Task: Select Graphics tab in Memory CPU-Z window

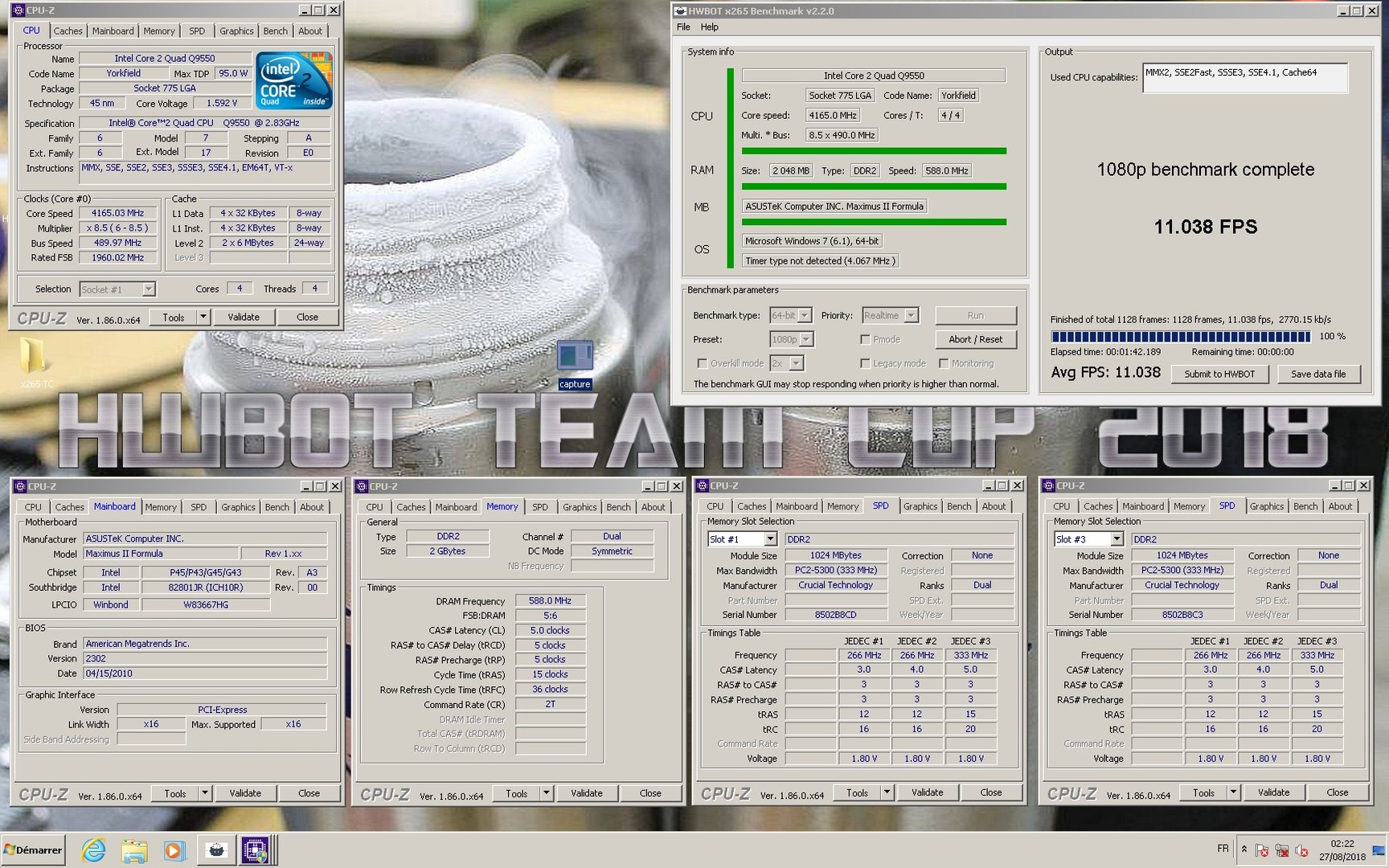Action: pyautogui.click(x=580, y=507)
